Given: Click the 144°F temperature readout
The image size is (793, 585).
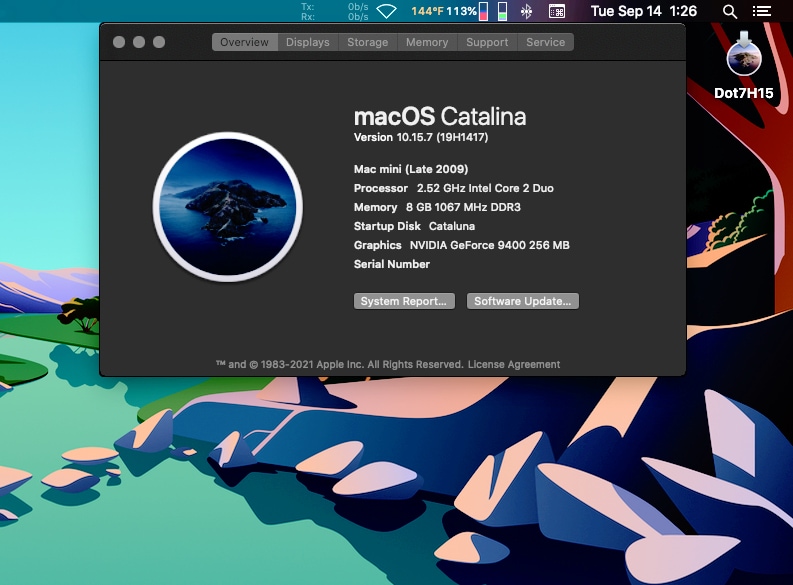Looking at the screenshot, I should coord(427,11).
